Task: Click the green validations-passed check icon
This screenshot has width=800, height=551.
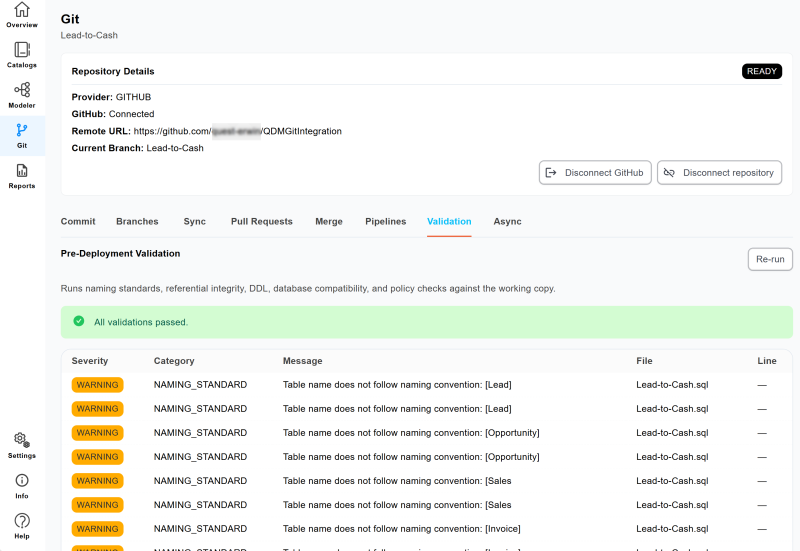Action: pos(79,321)
